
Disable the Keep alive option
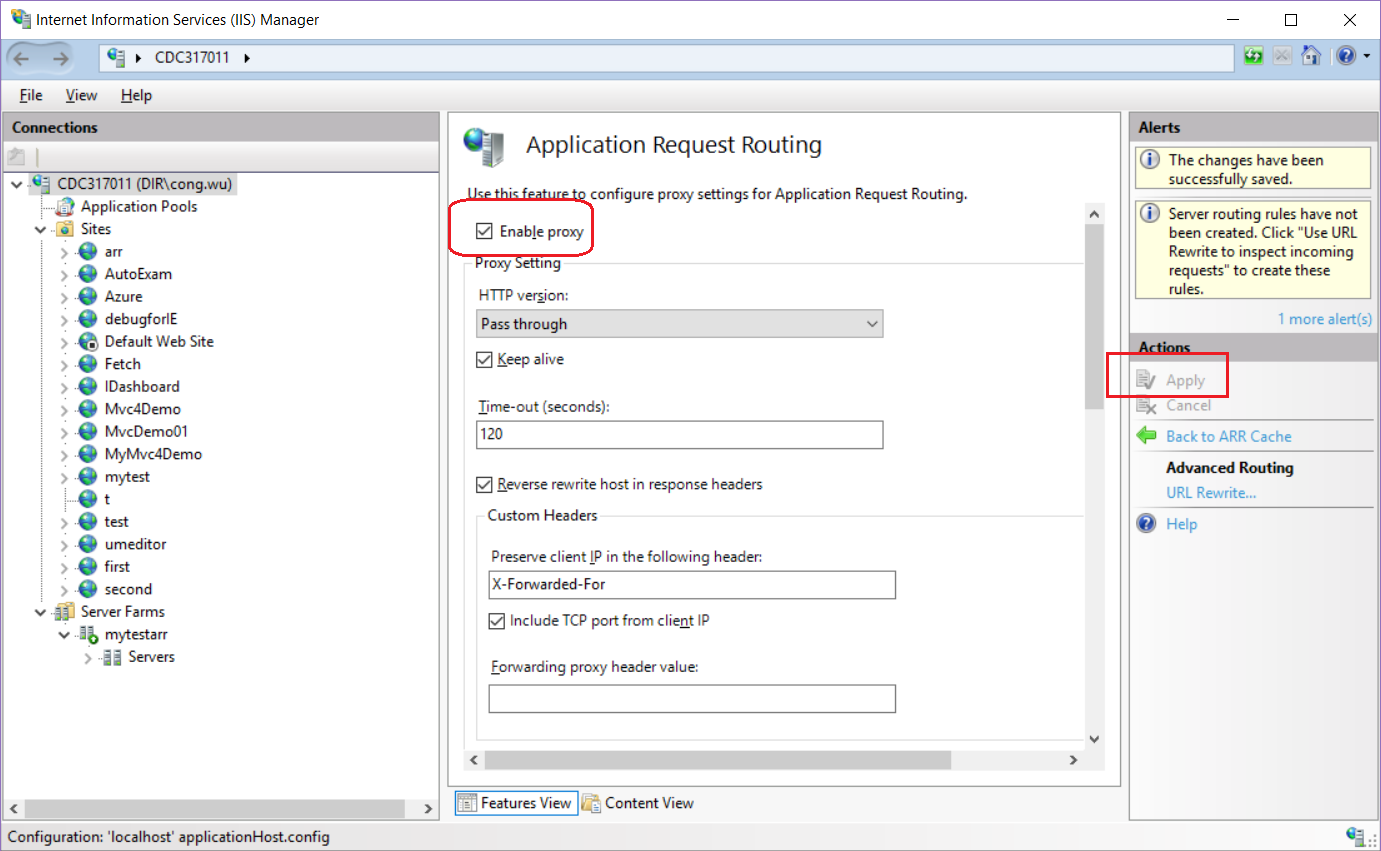(x=485, y=359)
